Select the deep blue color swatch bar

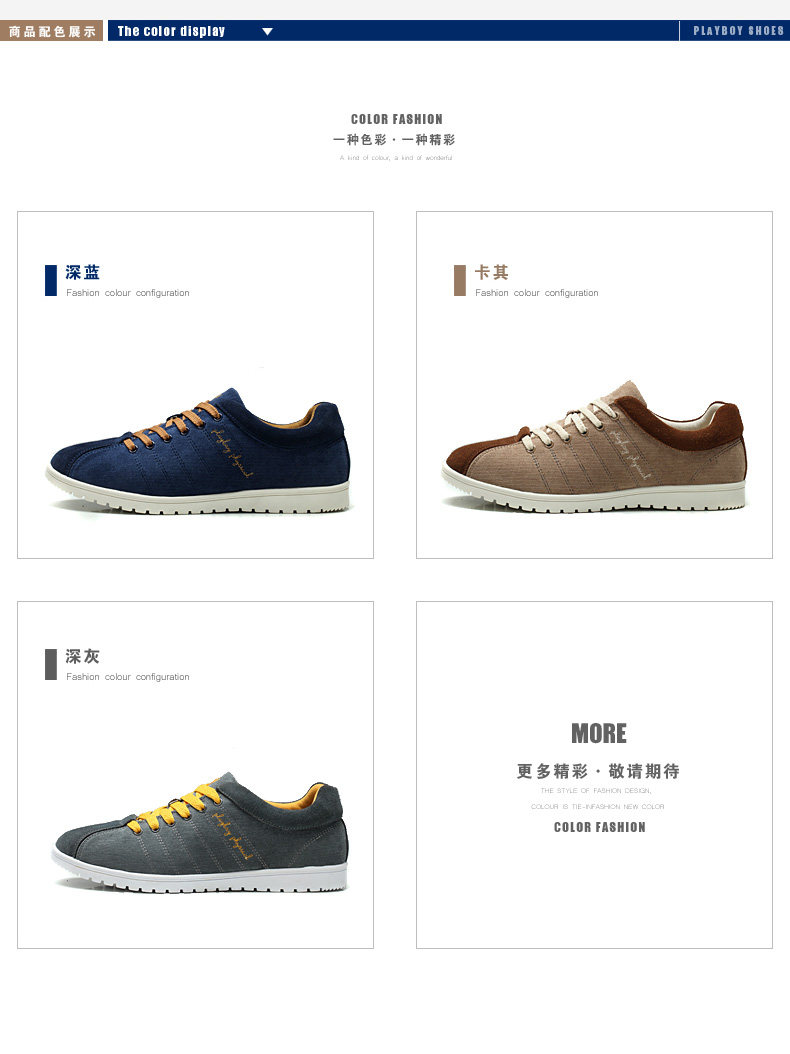pyautogui.click(x=50, y=280)
